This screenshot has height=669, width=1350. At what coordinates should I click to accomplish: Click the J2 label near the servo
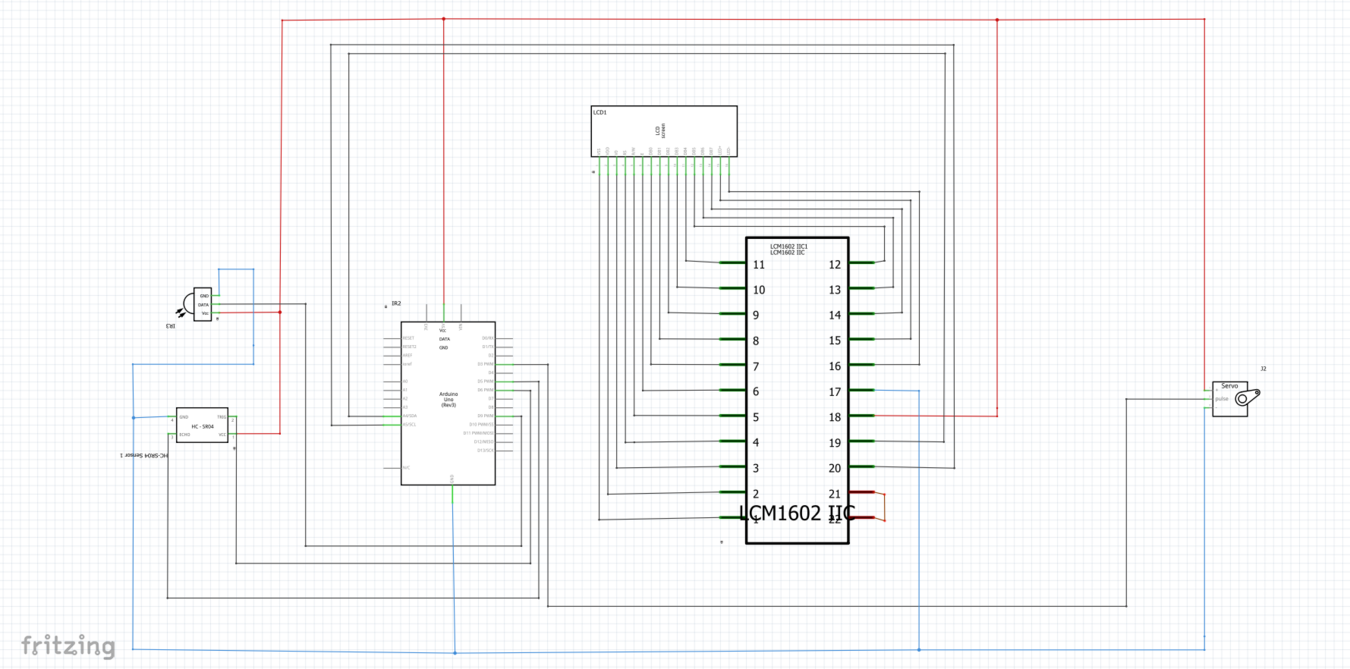tap(1263, 369)
